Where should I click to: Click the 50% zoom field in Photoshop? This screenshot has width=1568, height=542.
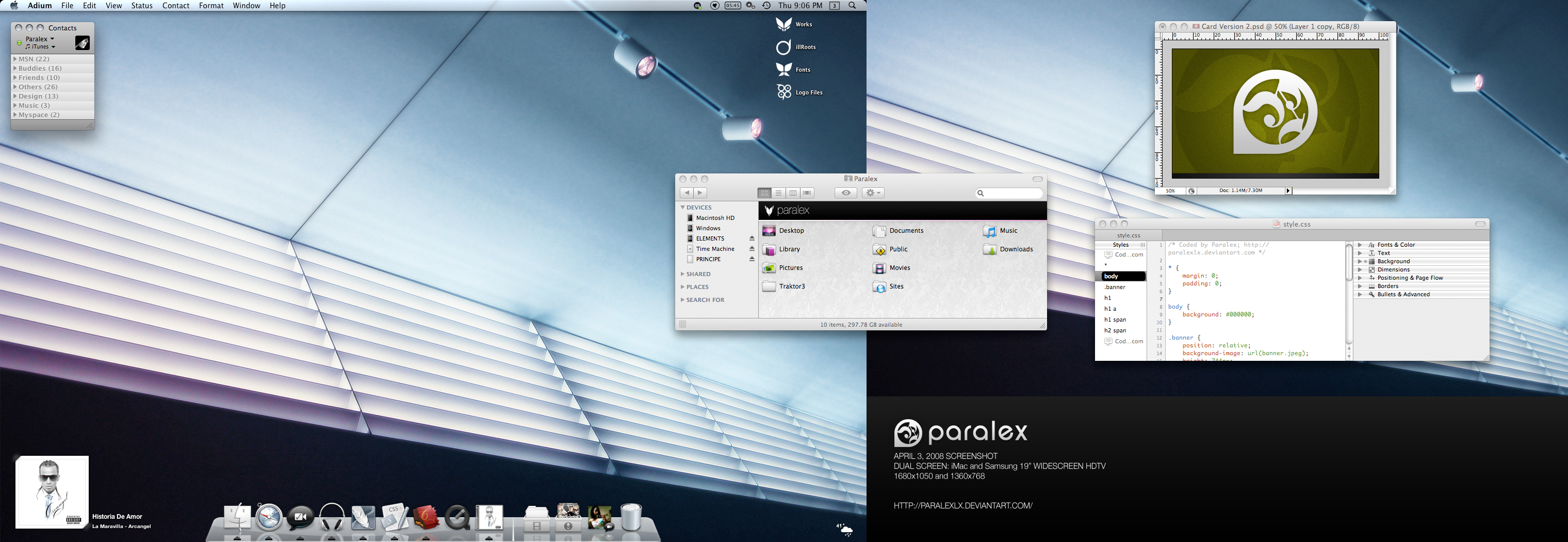coord(1170,190)
